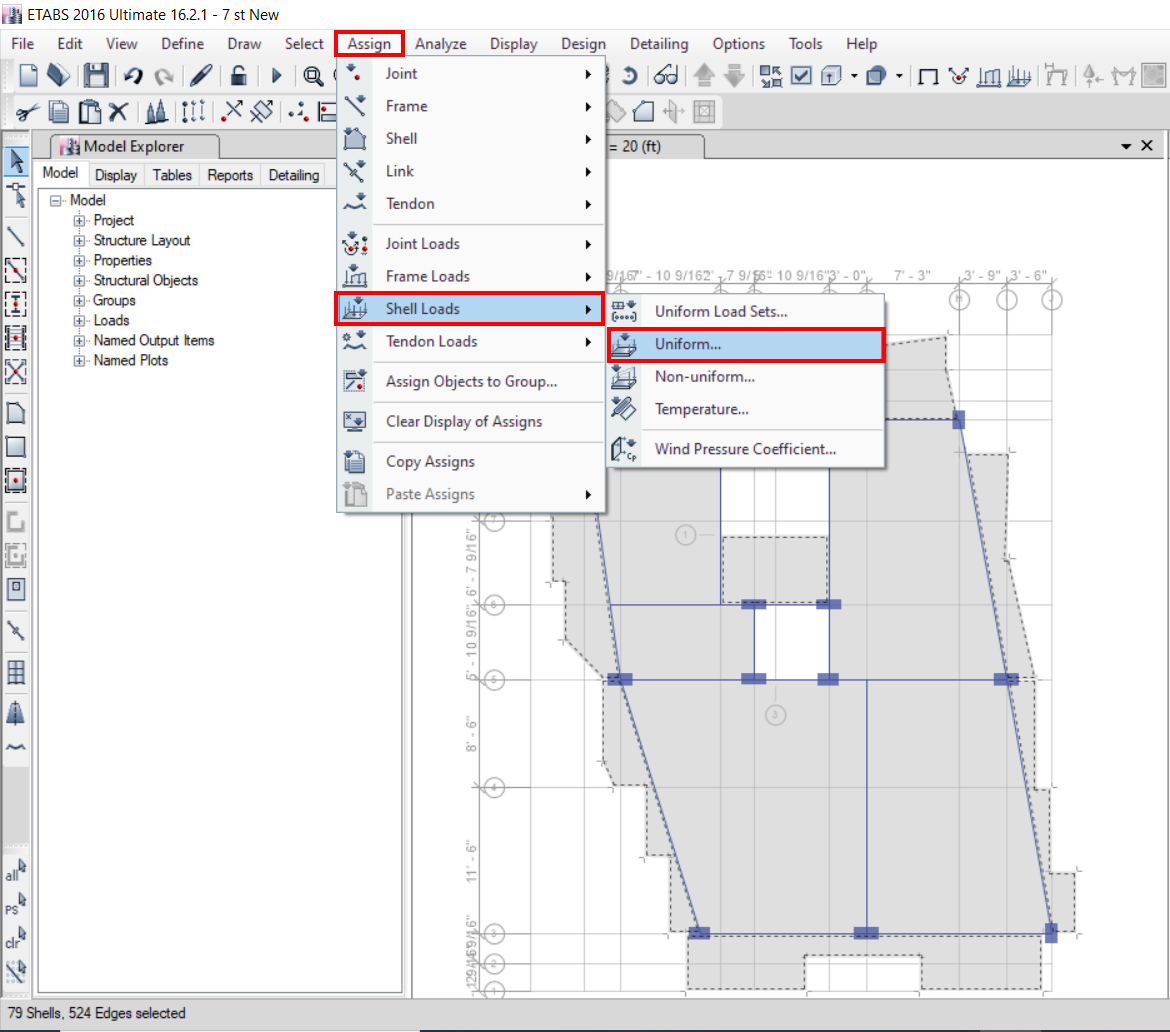This screenshot has width=1170, height=1032.
Task: Click the glasses icon in the top toolbar
Action: 667,76
